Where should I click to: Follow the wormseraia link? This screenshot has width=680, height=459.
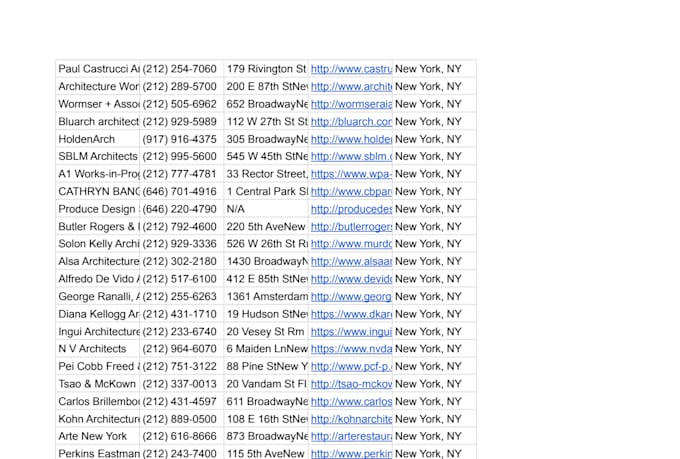tap(351, 104)
